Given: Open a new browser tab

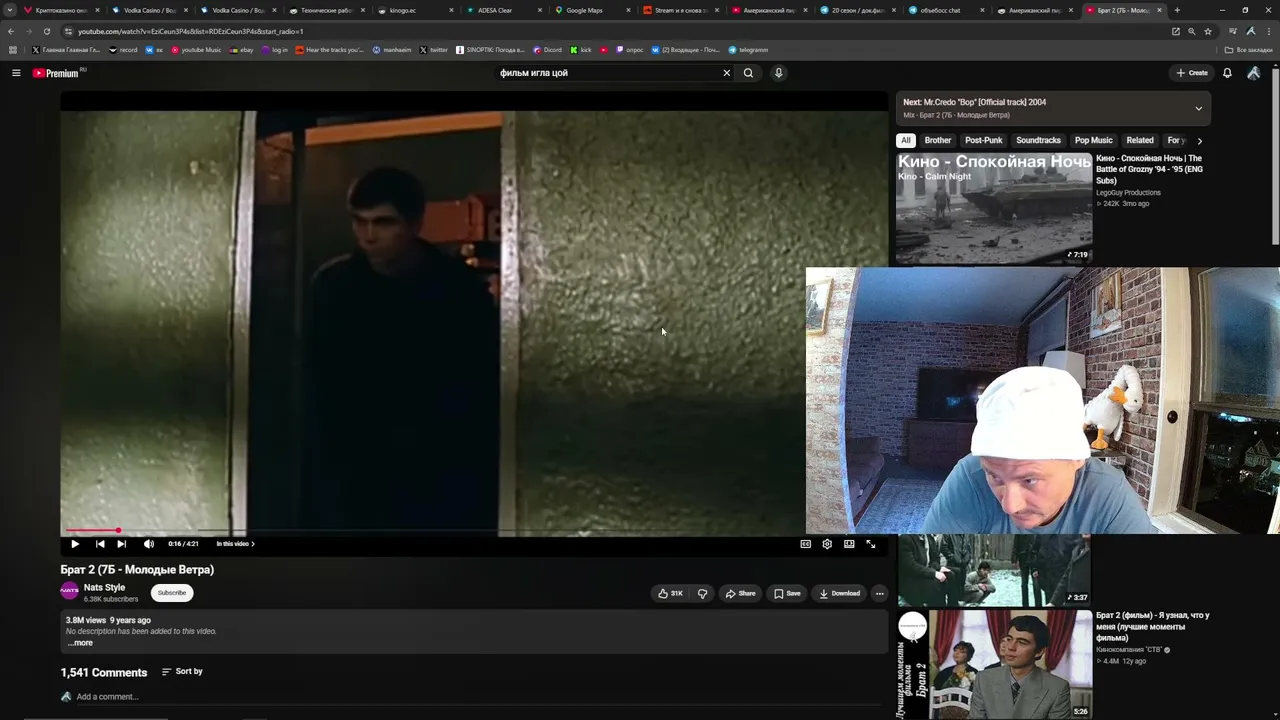Looking at the screenshot, I should click(x=1177, y=10).
